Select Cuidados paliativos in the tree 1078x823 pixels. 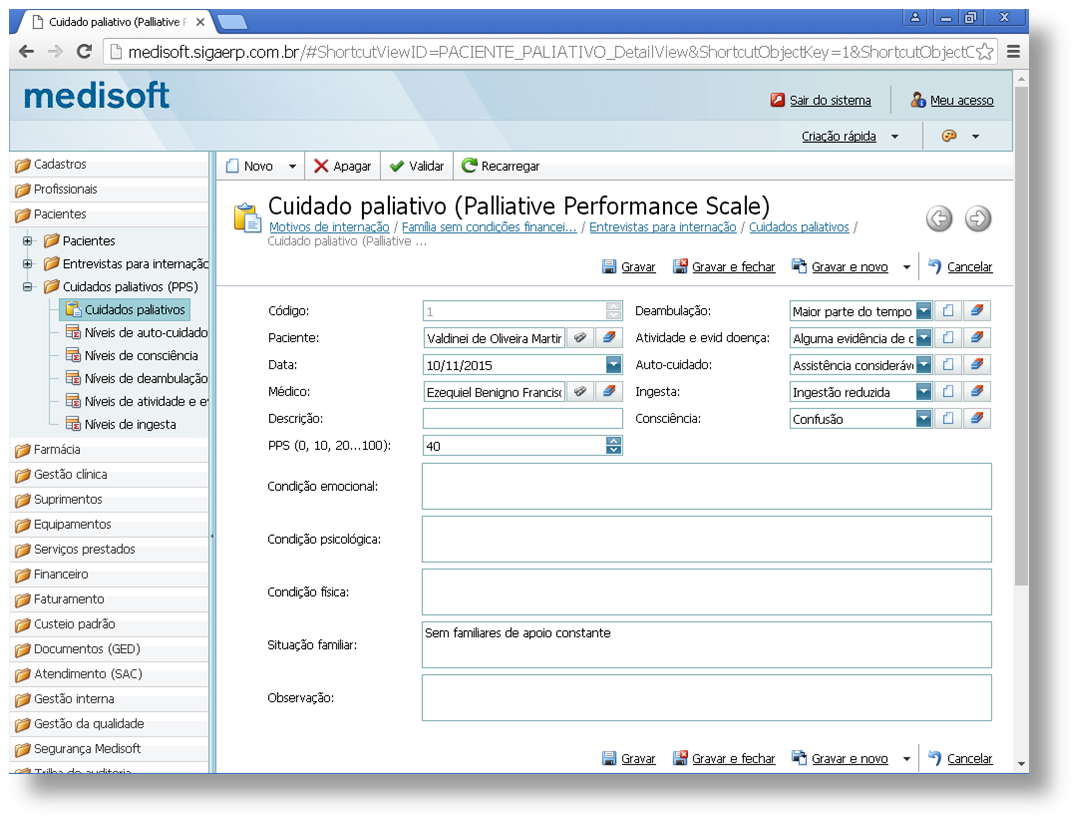click(x=126, y=309)
